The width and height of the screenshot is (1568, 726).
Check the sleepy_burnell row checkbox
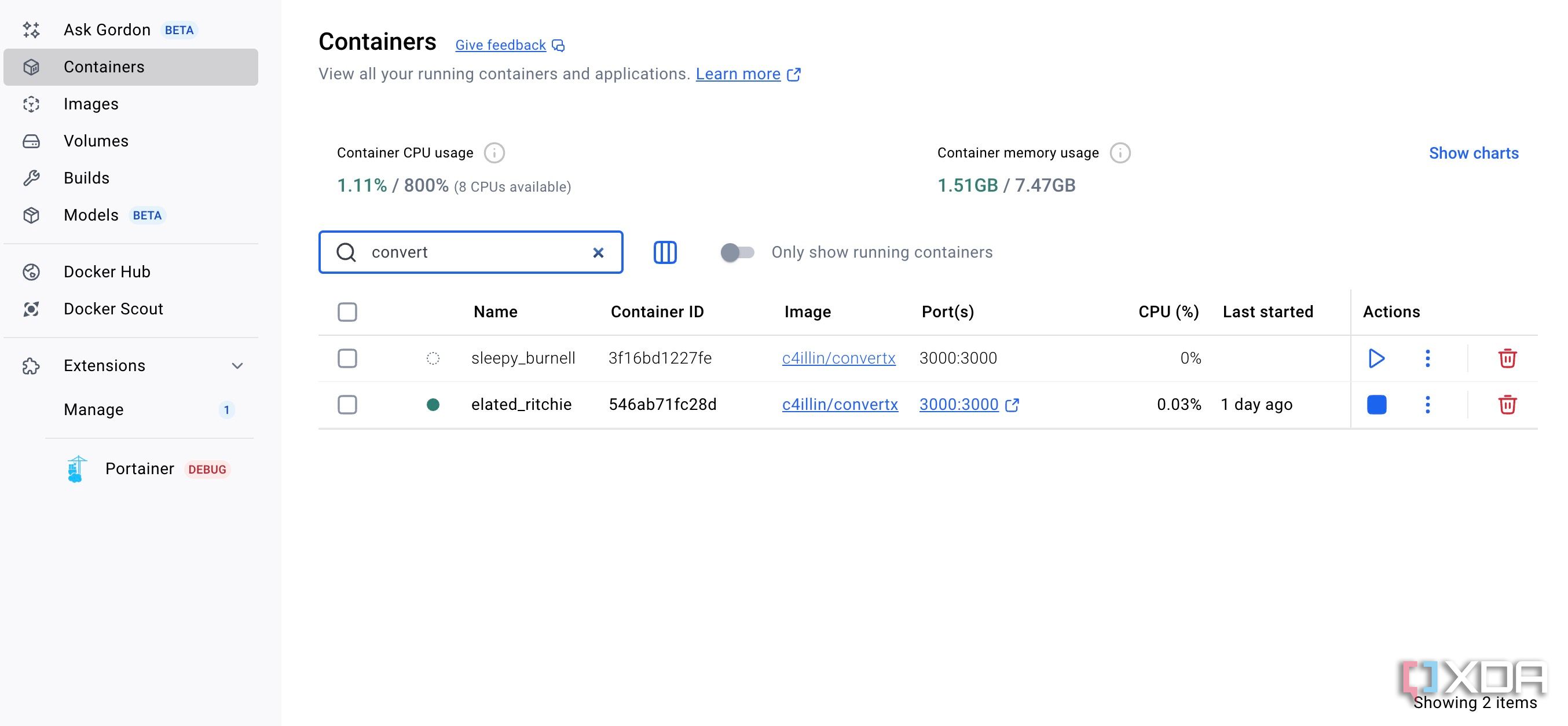347,358
